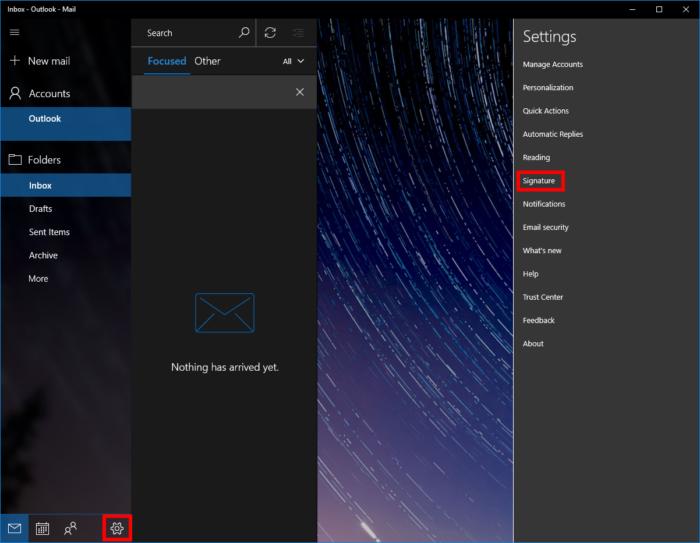Viewport: 700px width, 543px height.
Task: Open Manage Accounts settings
Action: [553, 64]
